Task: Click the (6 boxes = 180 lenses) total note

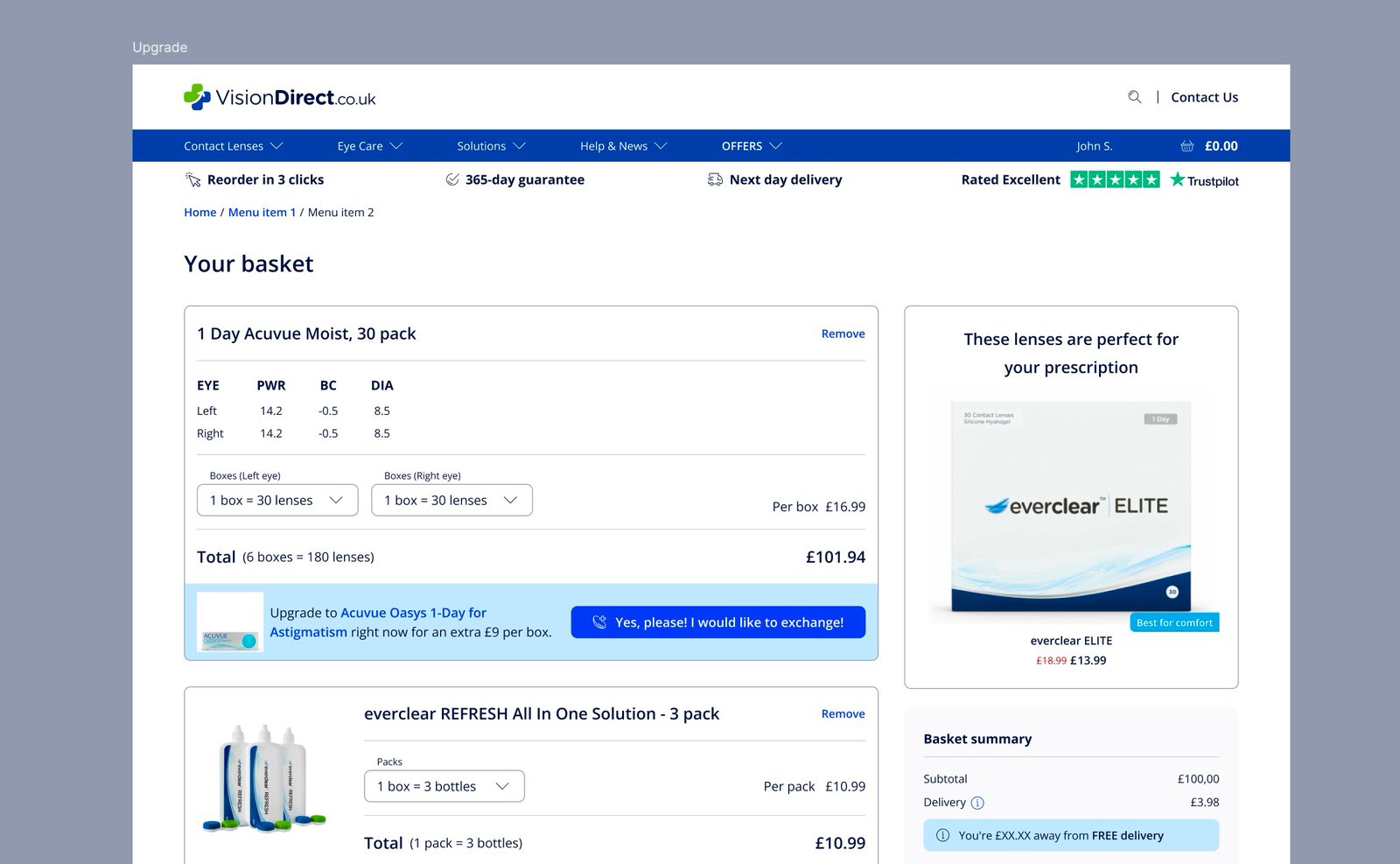Action: click(x=308, y=557)
